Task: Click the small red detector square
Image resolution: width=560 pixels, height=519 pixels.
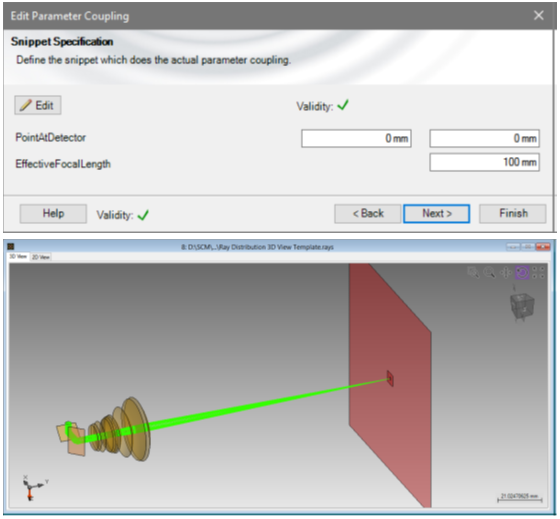Action: 390,378
